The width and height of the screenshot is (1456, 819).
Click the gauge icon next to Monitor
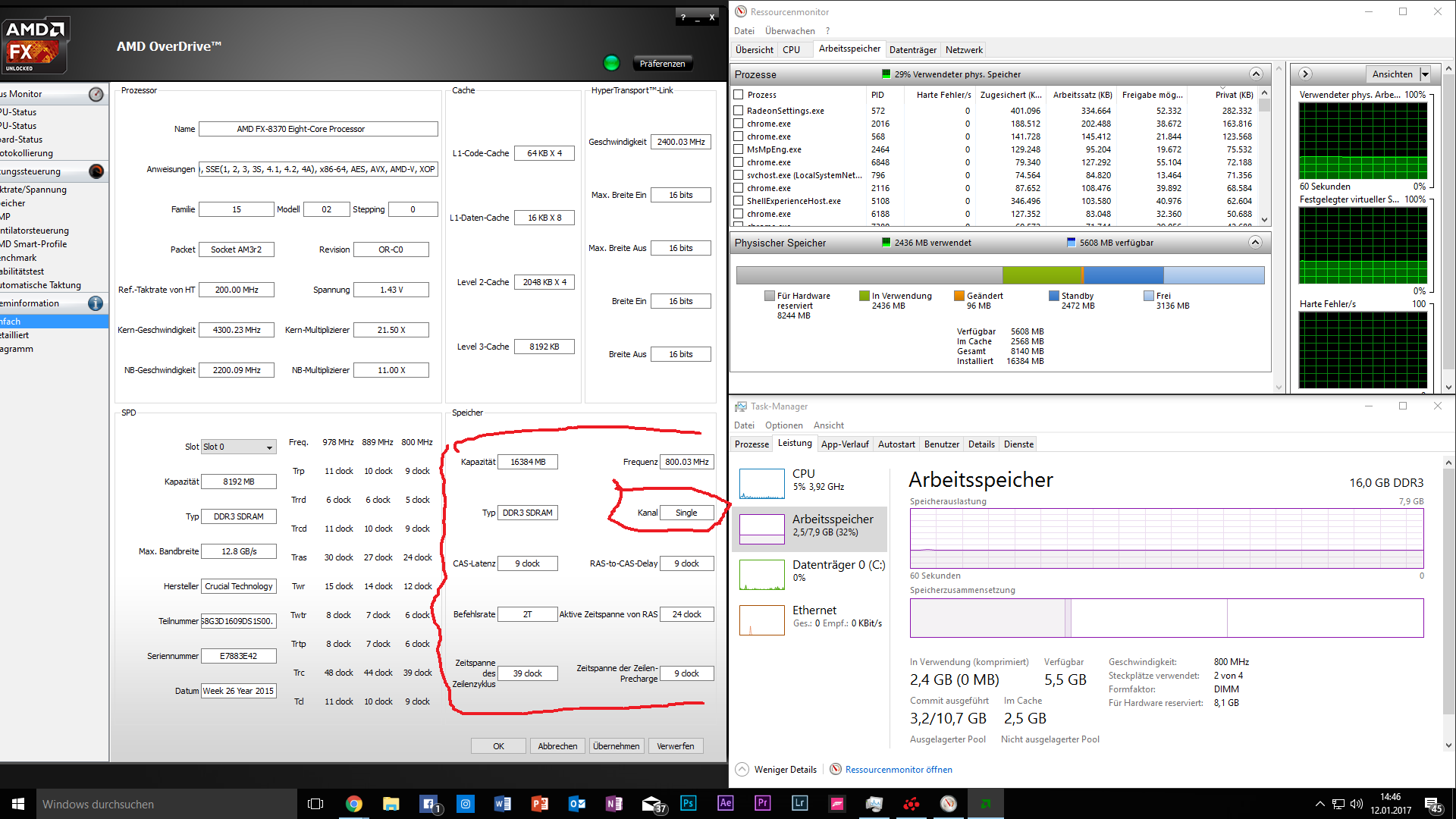point(96,94)
